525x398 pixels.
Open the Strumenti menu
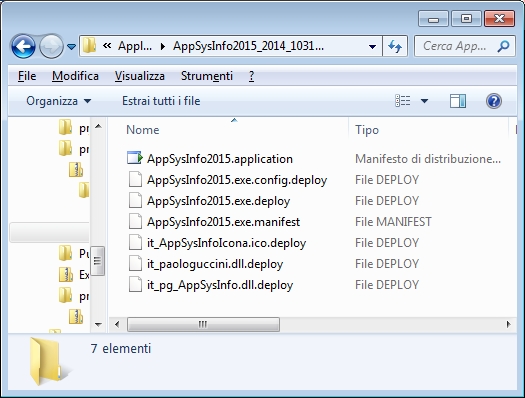[207, 76]
